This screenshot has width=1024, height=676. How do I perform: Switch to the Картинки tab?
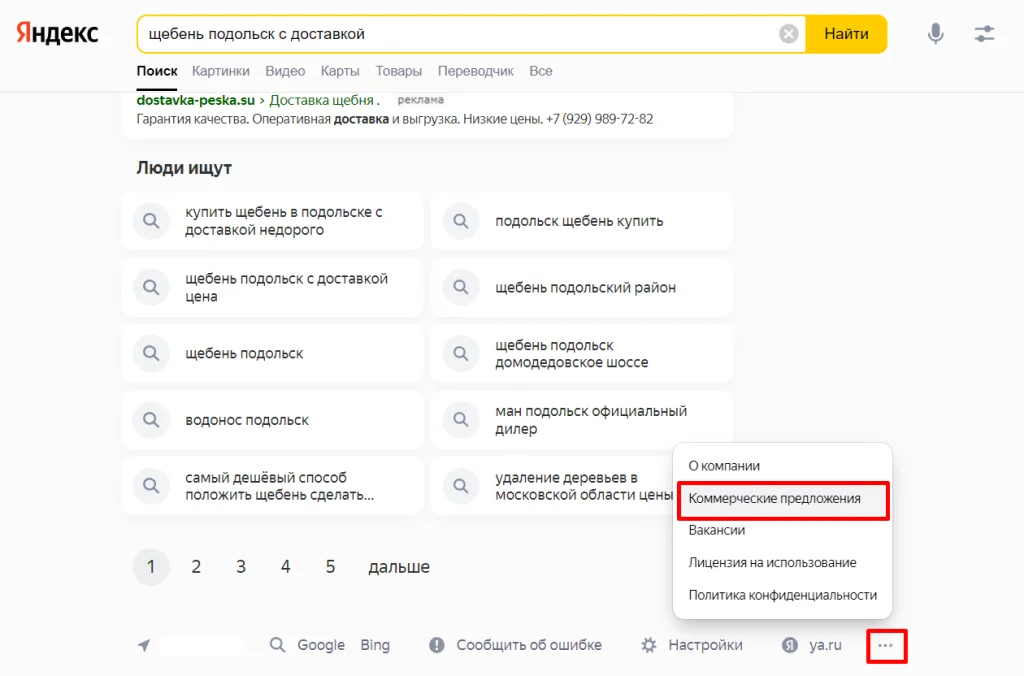220,71
